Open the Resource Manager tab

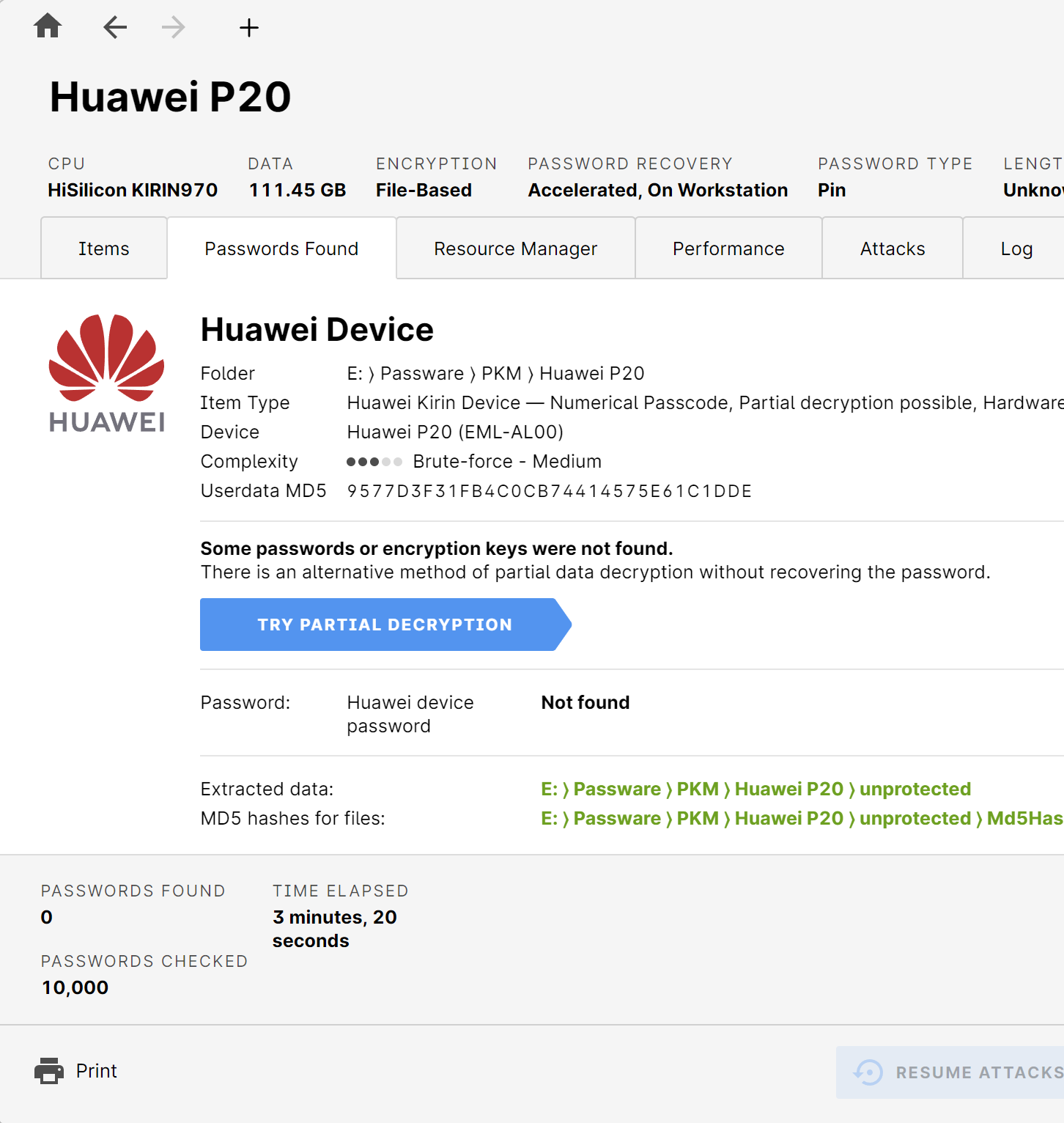(x=516, y=248)
